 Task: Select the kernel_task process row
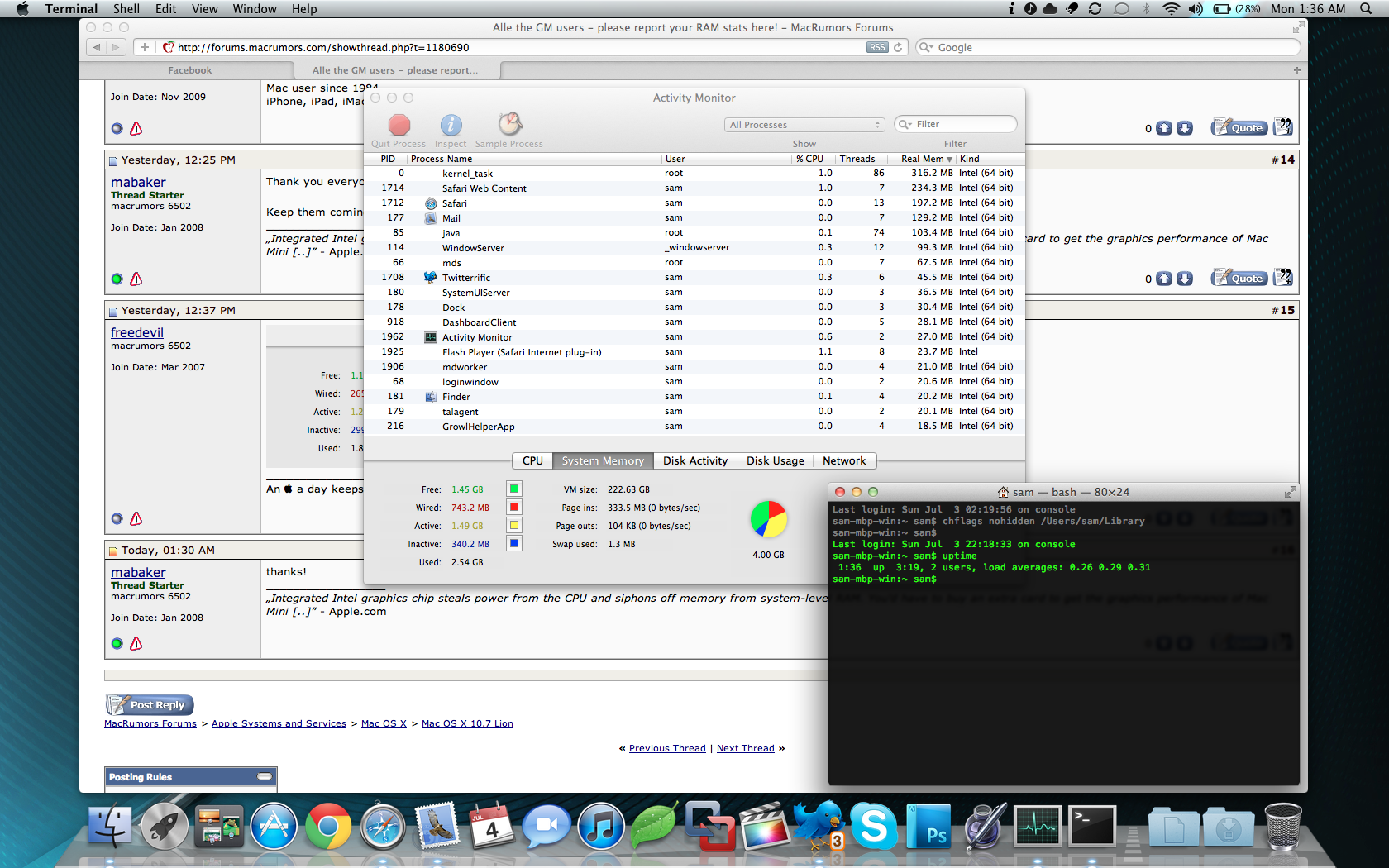coord(694,174)
